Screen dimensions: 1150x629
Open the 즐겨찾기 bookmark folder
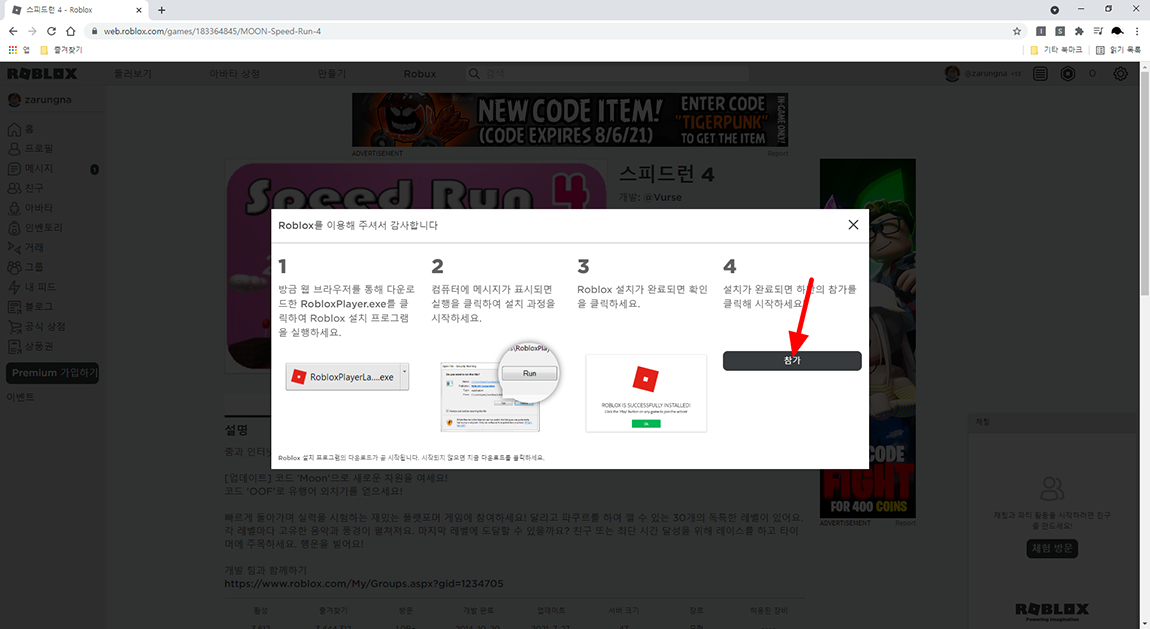pos(61,50)
